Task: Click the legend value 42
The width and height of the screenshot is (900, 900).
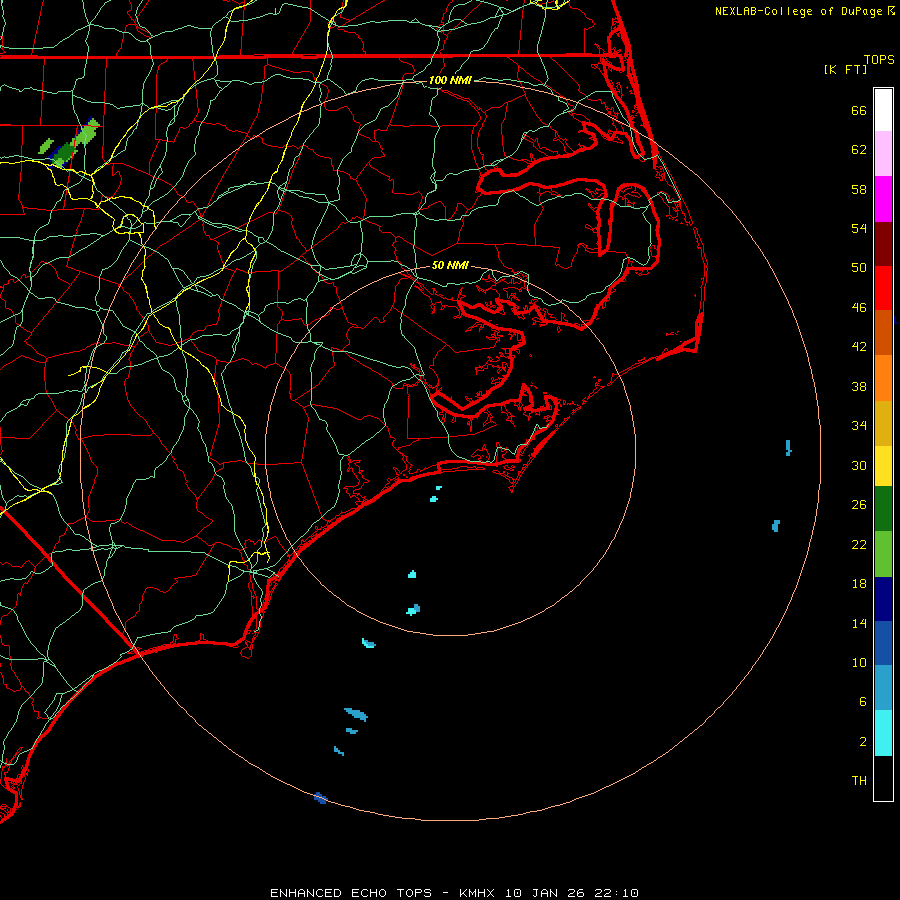Action: click(x=859, y=347)
